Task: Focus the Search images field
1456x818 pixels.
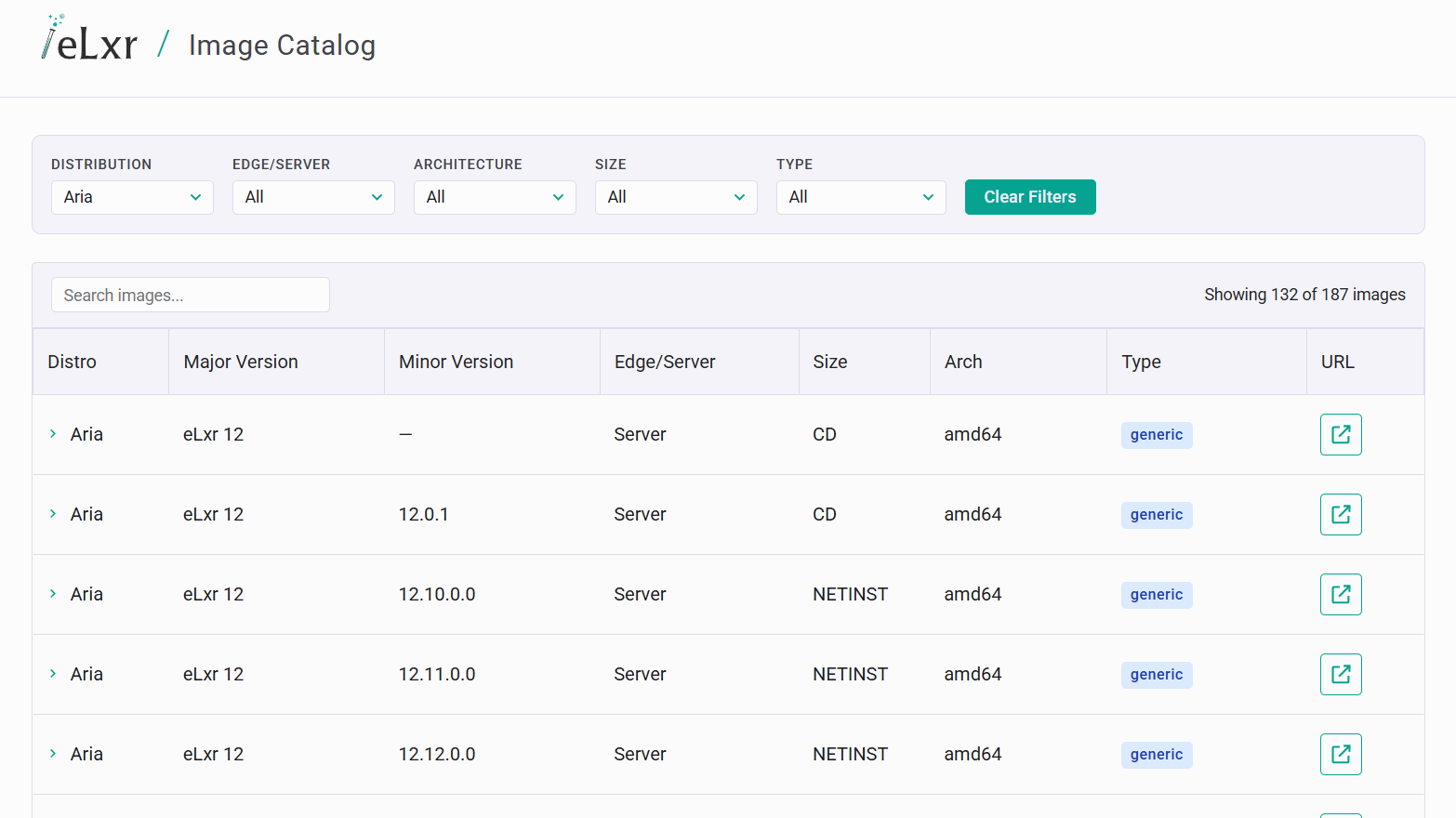Action: point(191,295)
